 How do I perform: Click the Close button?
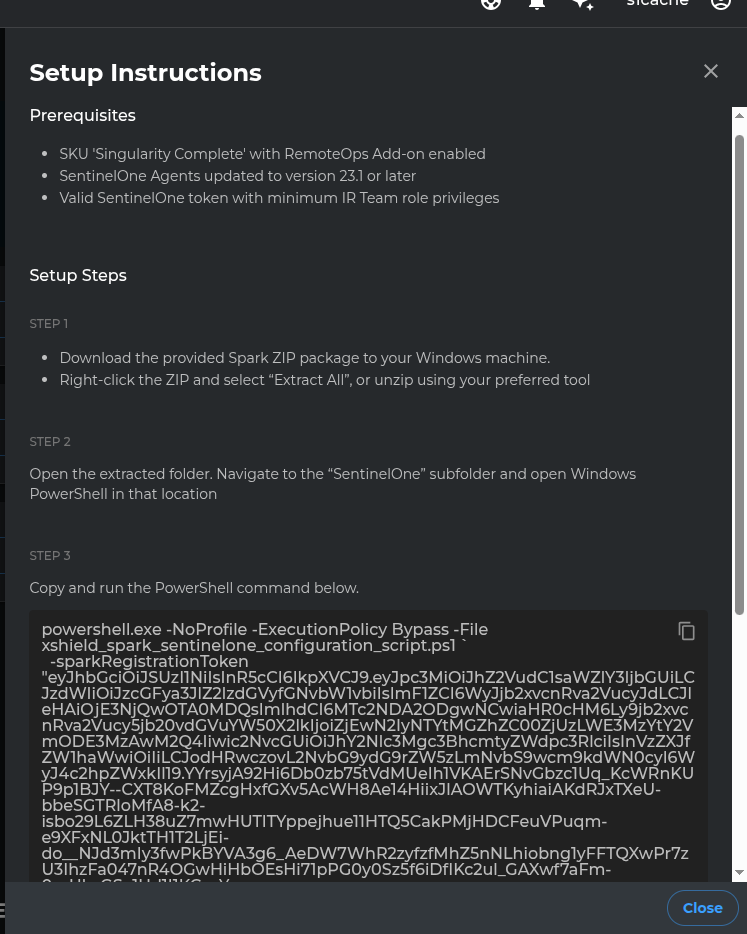702,908
